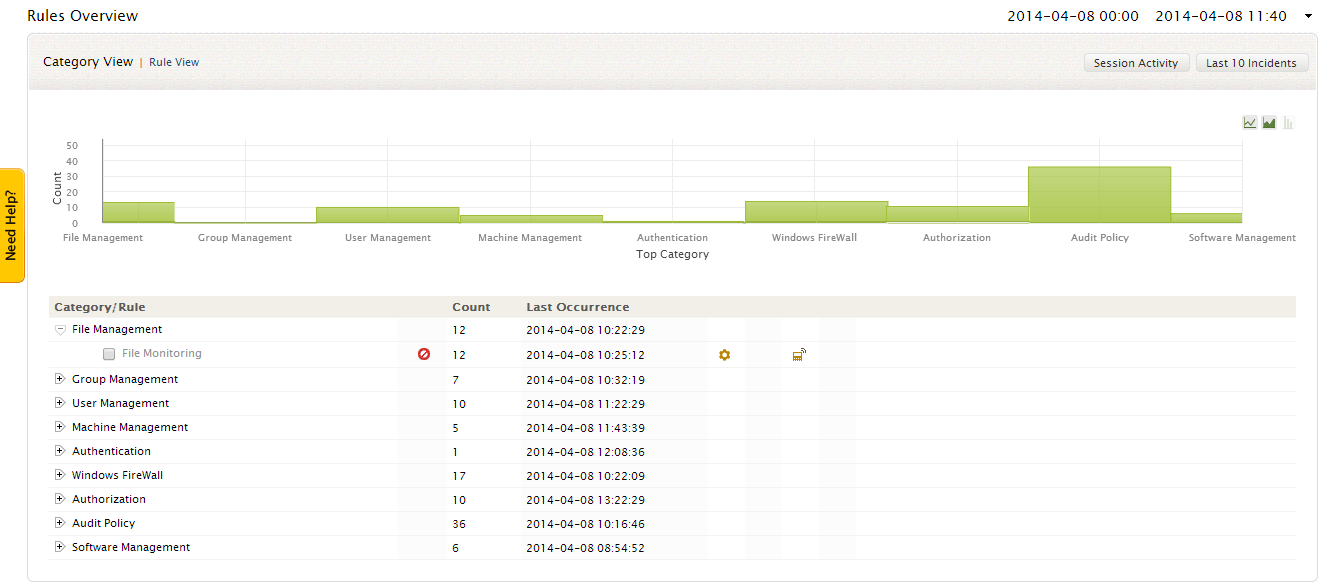Select the User Management row label
The width and height of the screenshot is (1333, 588).
point(121,403)
